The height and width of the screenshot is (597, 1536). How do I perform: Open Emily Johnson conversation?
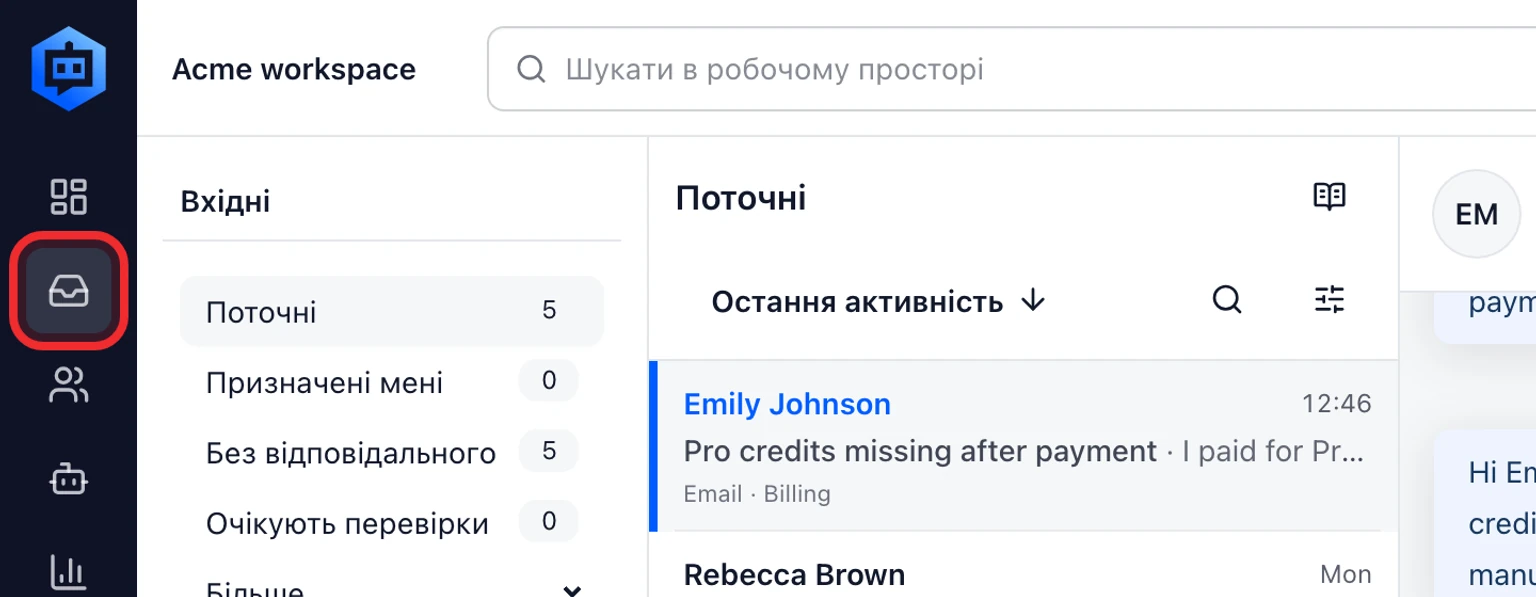1023,446
